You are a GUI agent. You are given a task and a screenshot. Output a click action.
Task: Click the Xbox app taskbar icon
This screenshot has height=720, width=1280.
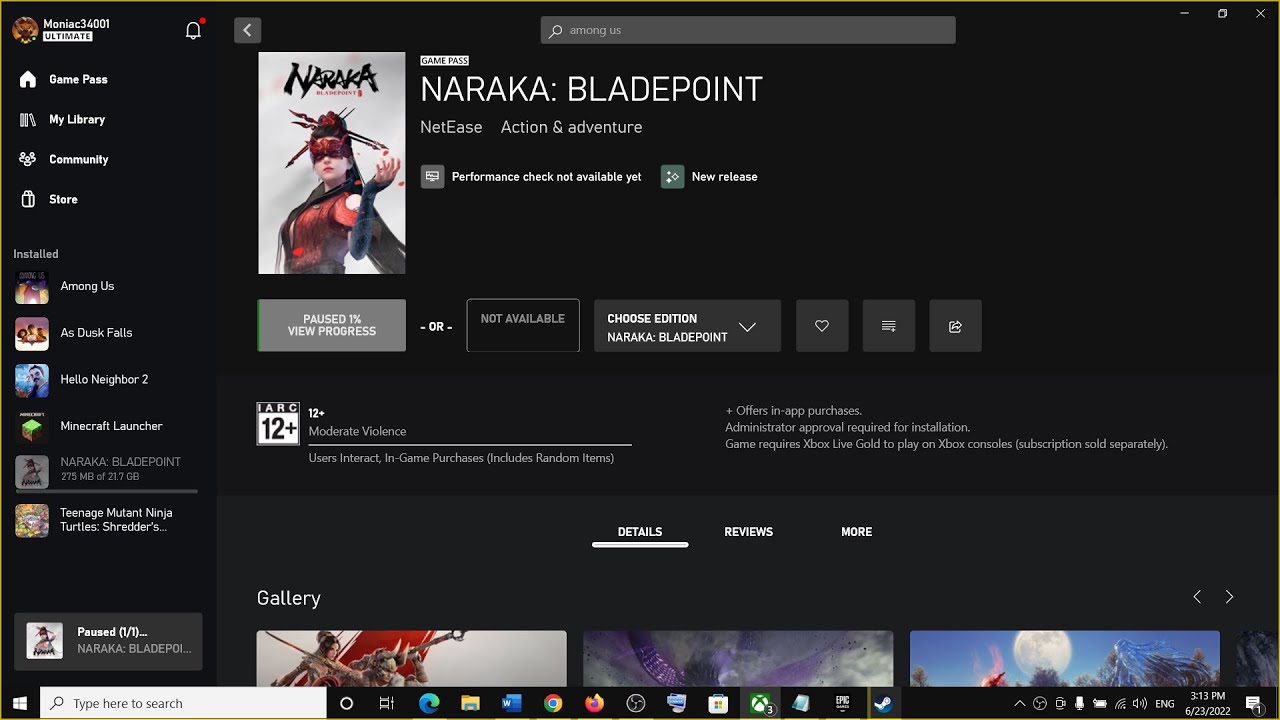pos(760,703)
